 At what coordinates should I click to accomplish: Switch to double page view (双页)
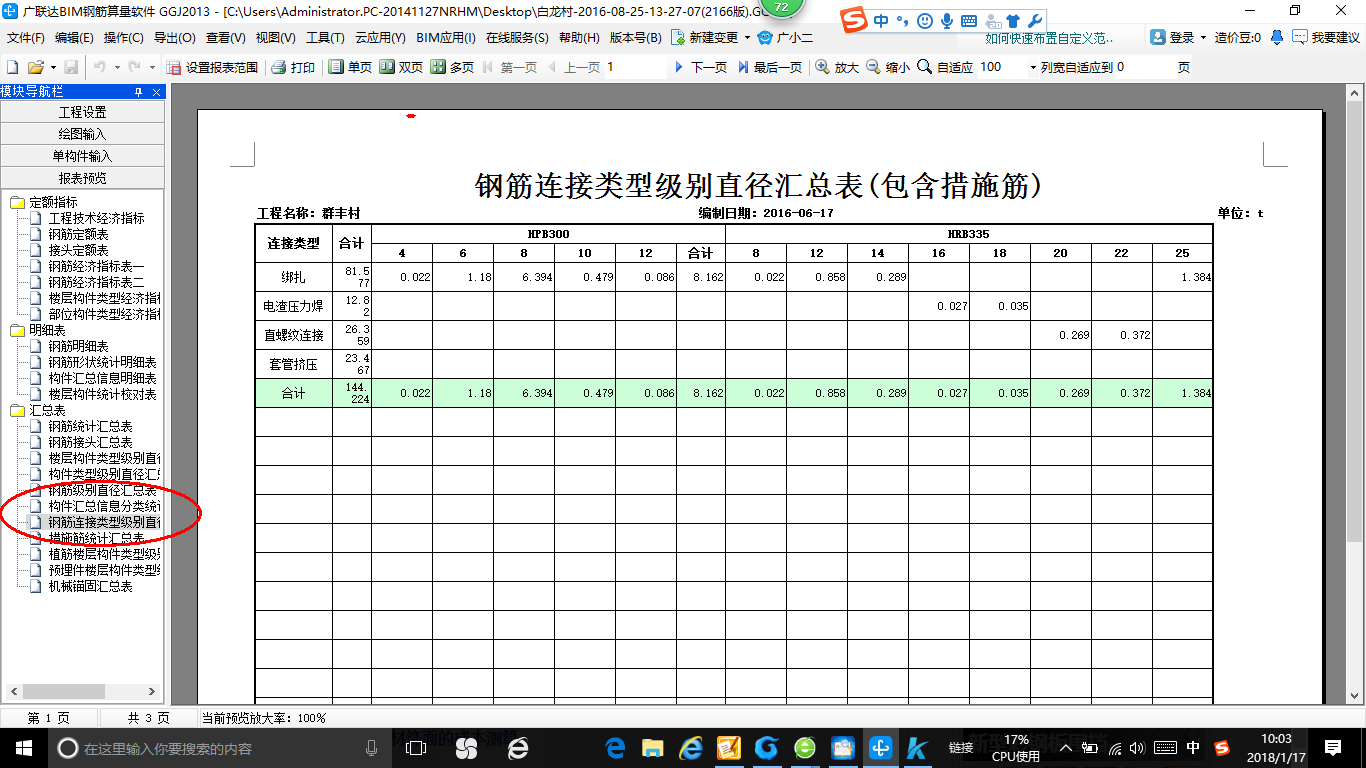tap(401, 67)
